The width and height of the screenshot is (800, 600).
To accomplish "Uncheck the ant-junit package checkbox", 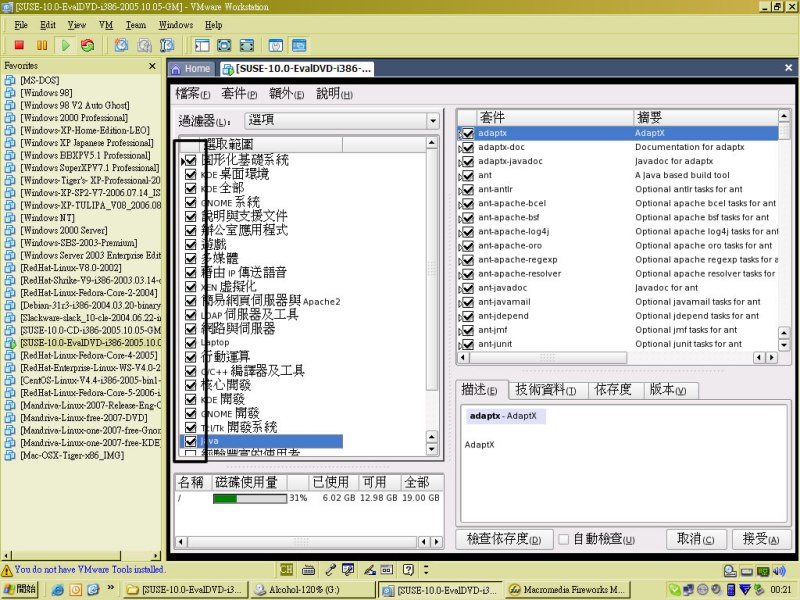I will click(468, 344).
